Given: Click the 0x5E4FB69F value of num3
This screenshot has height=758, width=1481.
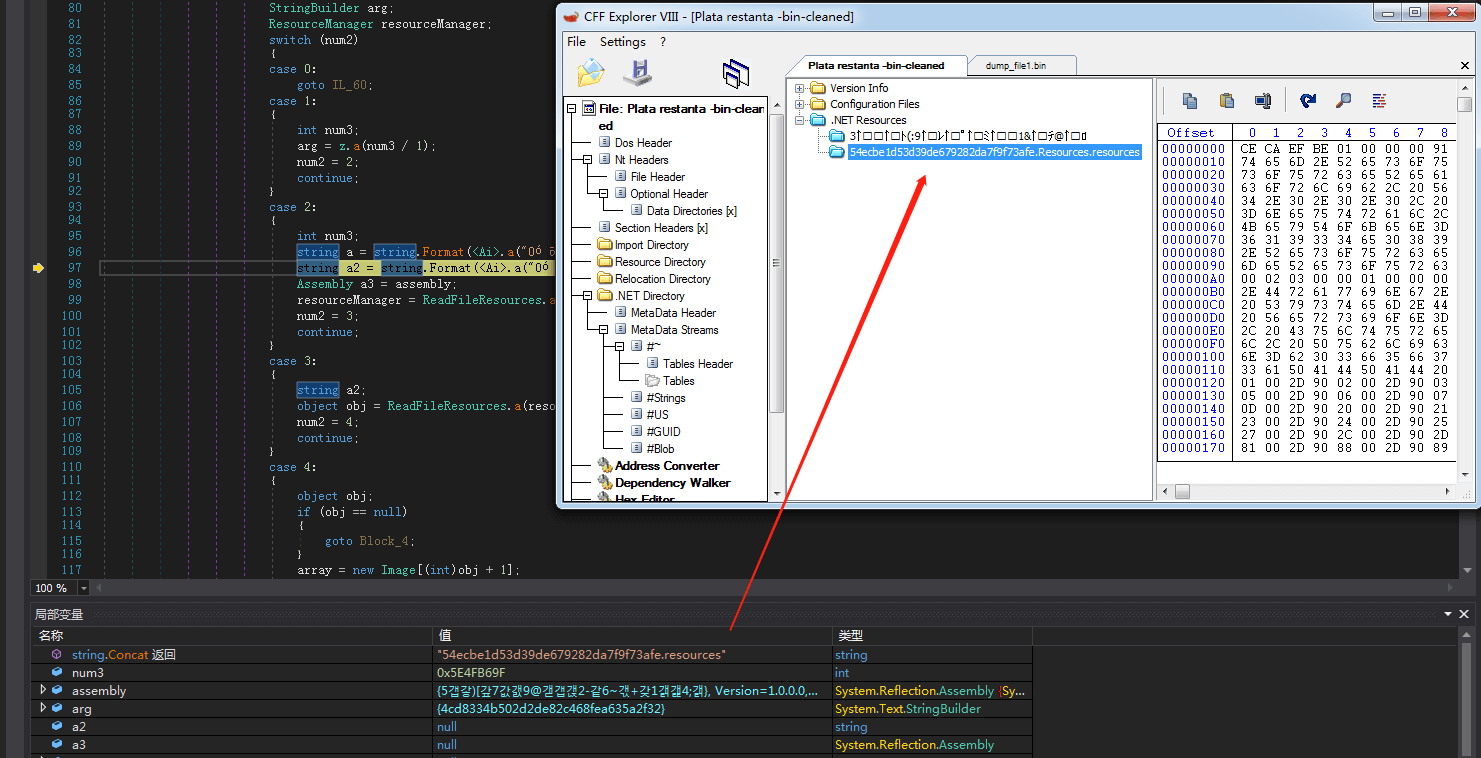Looking at the screenshot, I should [x=471, y=673].
